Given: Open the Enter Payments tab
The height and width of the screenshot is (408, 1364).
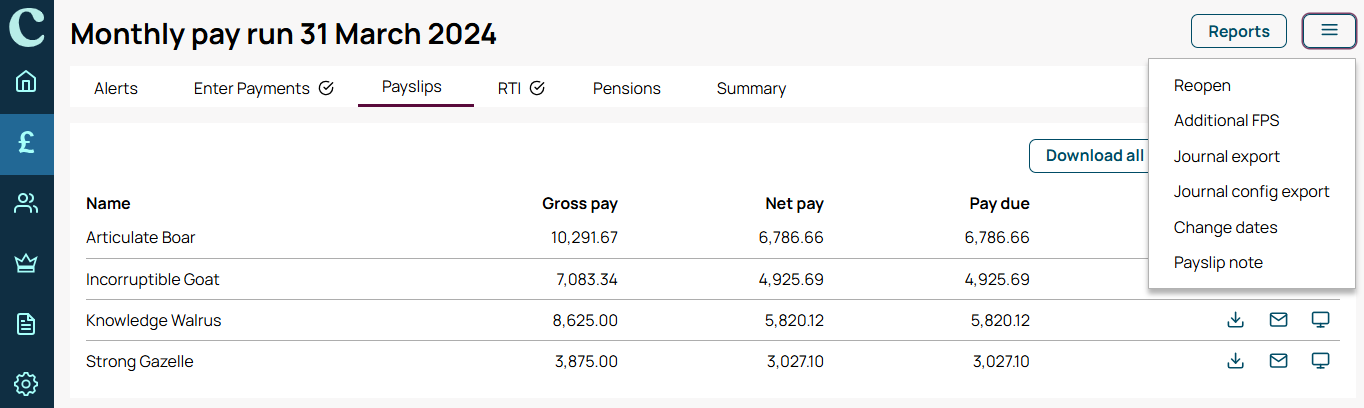Looking at the screenshot, I should [x=264, y=88].
